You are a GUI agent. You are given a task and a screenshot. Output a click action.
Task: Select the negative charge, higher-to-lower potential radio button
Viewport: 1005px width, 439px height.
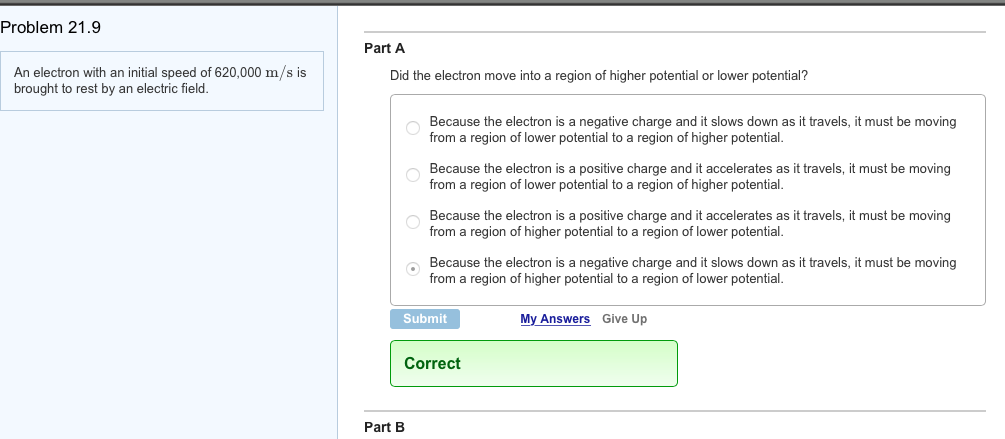pyautogui.click(x=412, y=269)
